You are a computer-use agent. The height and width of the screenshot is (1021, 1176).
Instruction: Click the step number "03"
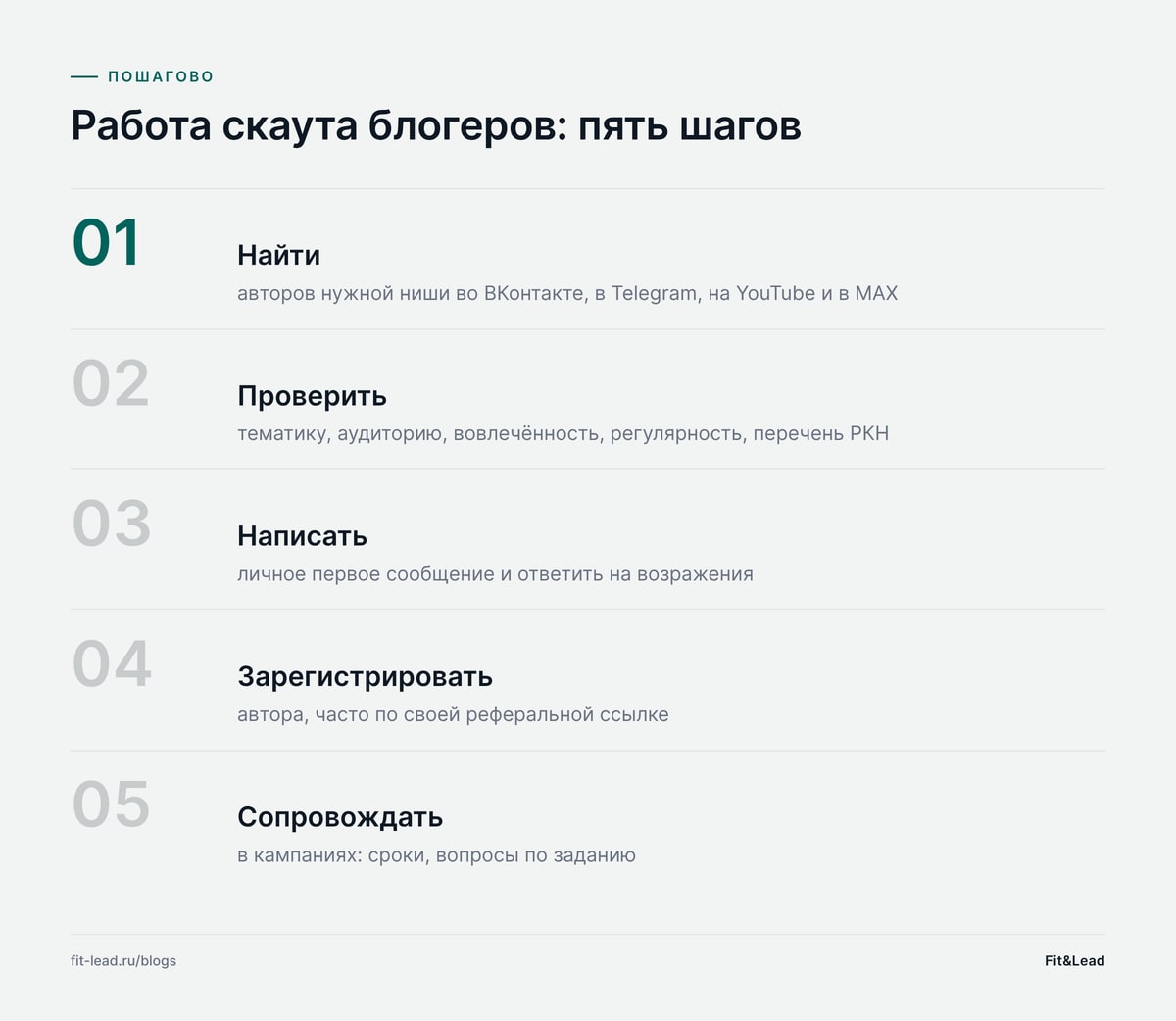click(x=112, y=523)
